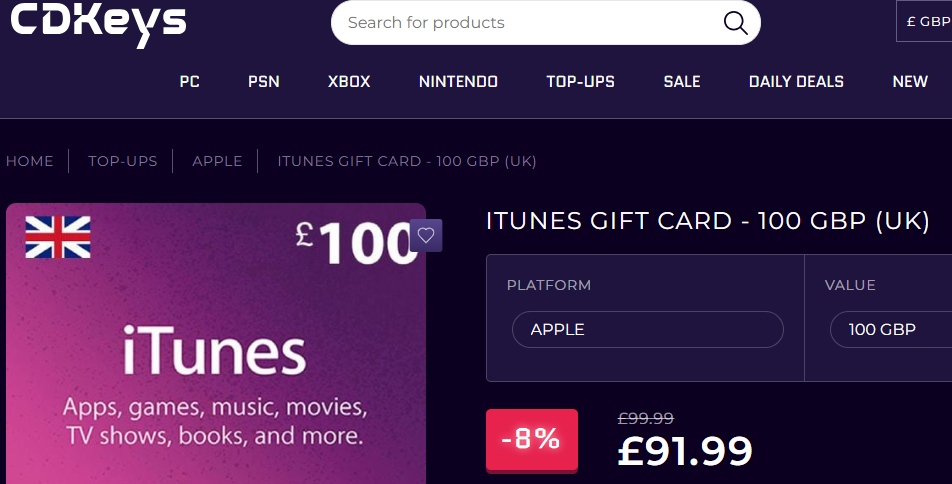This screenshot has height=484, width=952.
Task: Open the Daily Deals page
Action: (796, 82)
